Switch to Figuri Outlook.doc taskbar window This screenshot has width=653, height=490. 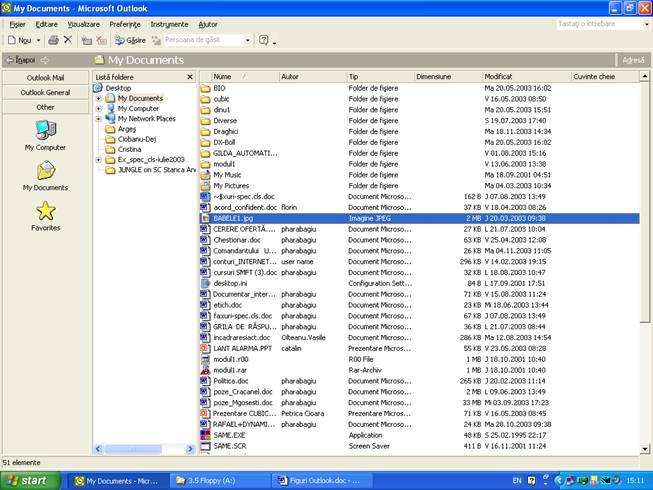[322, 481]
